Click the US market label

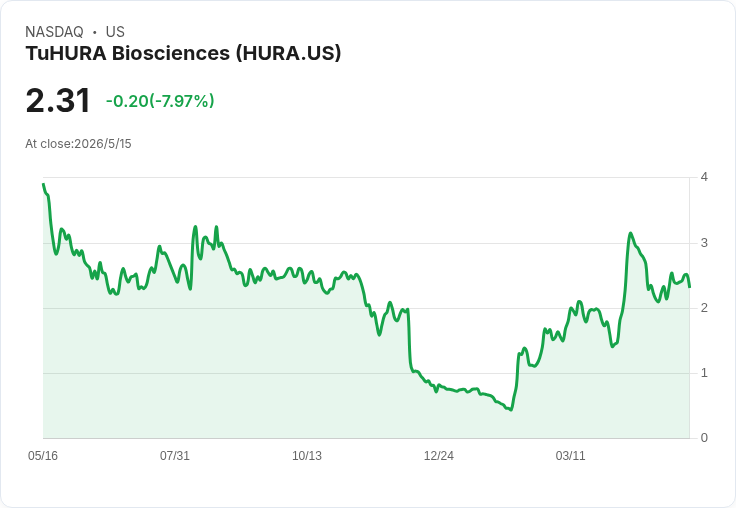tap(115, 32)
